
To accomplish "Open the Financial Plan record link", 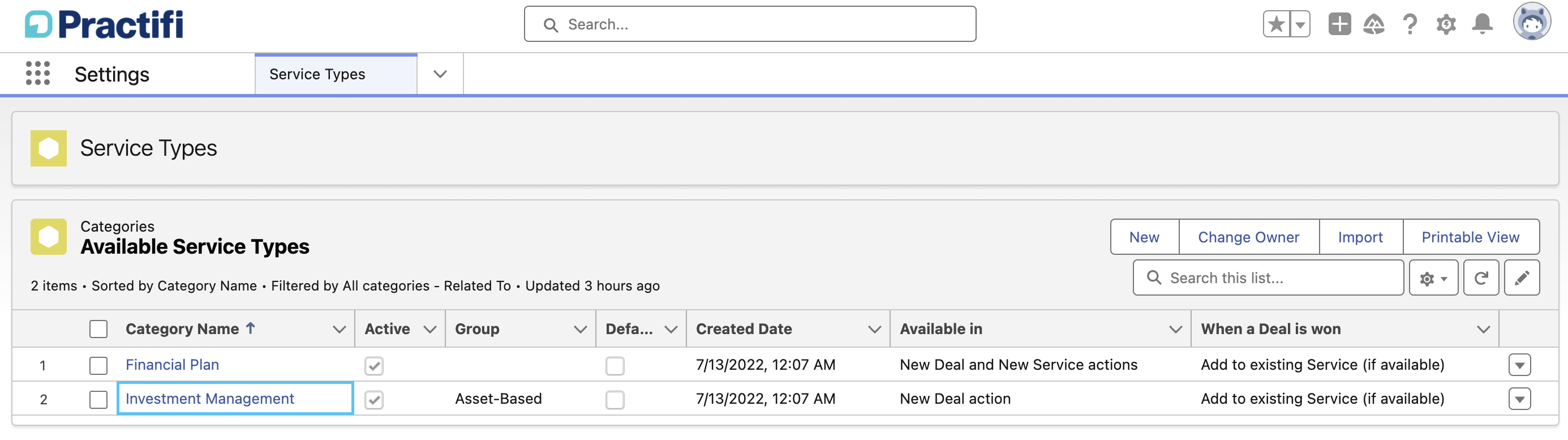I will tap(172, 365).
